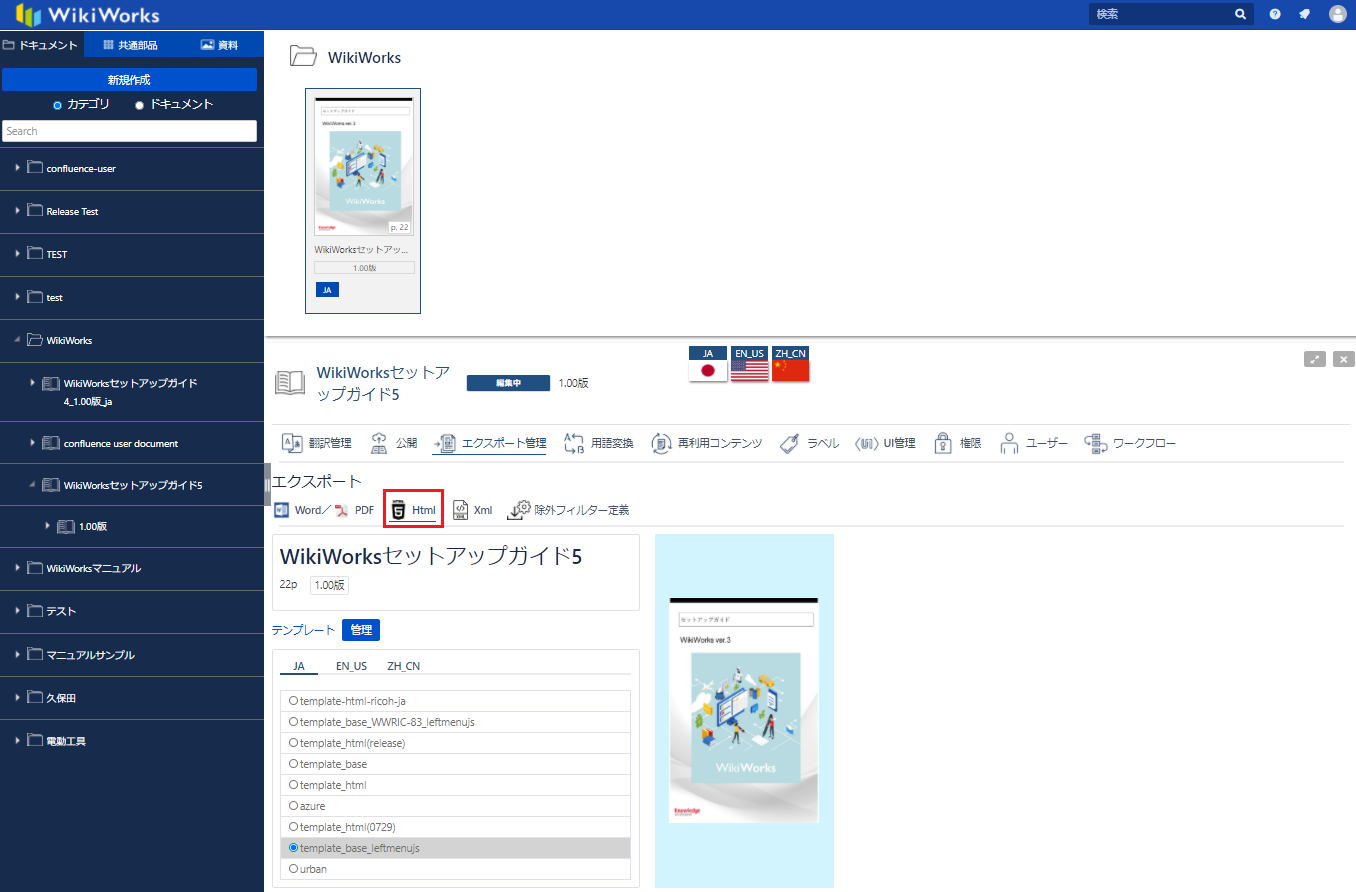Expand the confluence-user folder
This screenshot has width=1356, height=892.
pyautogui.click(x=17, y=168)
